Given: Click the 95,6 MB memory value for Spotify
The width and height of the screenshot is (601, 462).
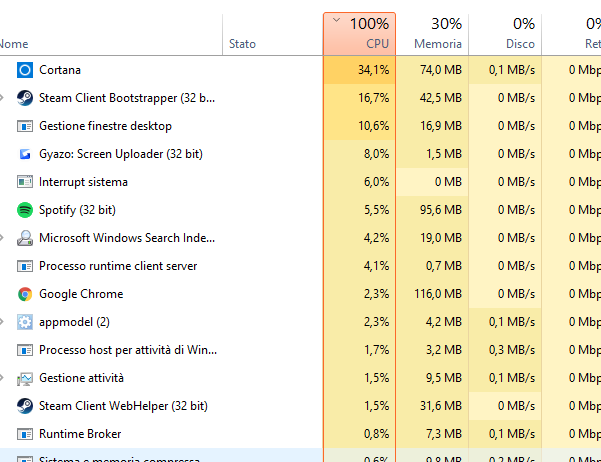Looking at the screenshot, I should coord(441,210).
